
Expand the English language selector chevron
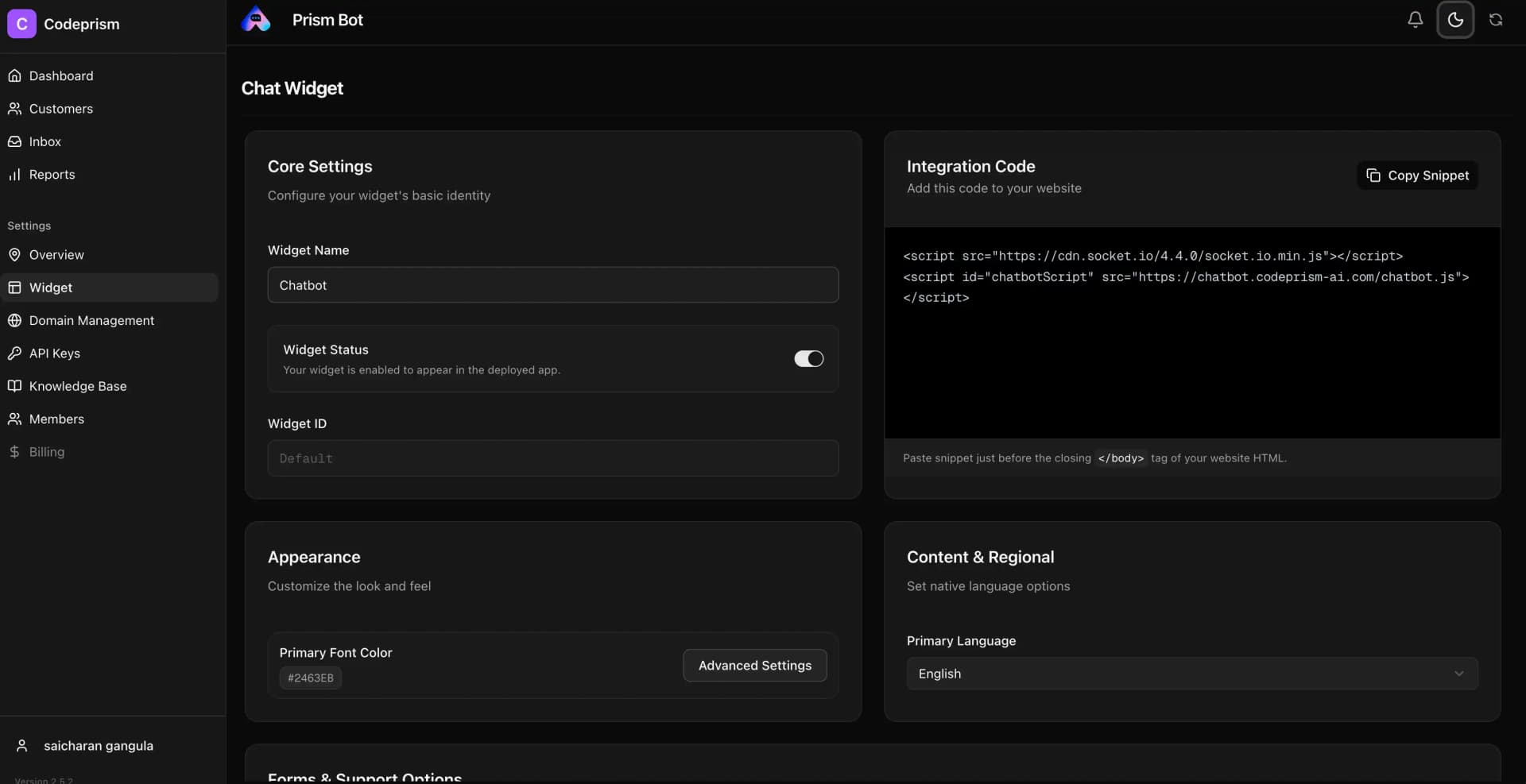(1459, 673)
